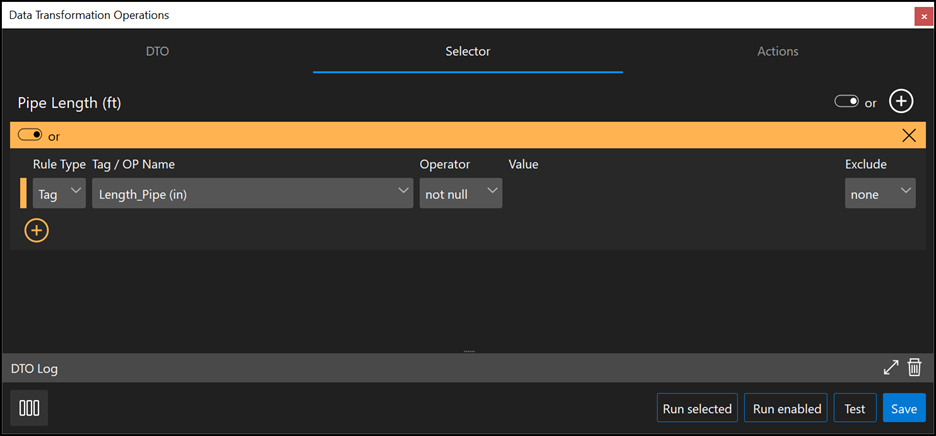Open the Length_Pipe (in) tag dropdown
936x436 pixels.
pyautogui.click(x=252, y=194)
